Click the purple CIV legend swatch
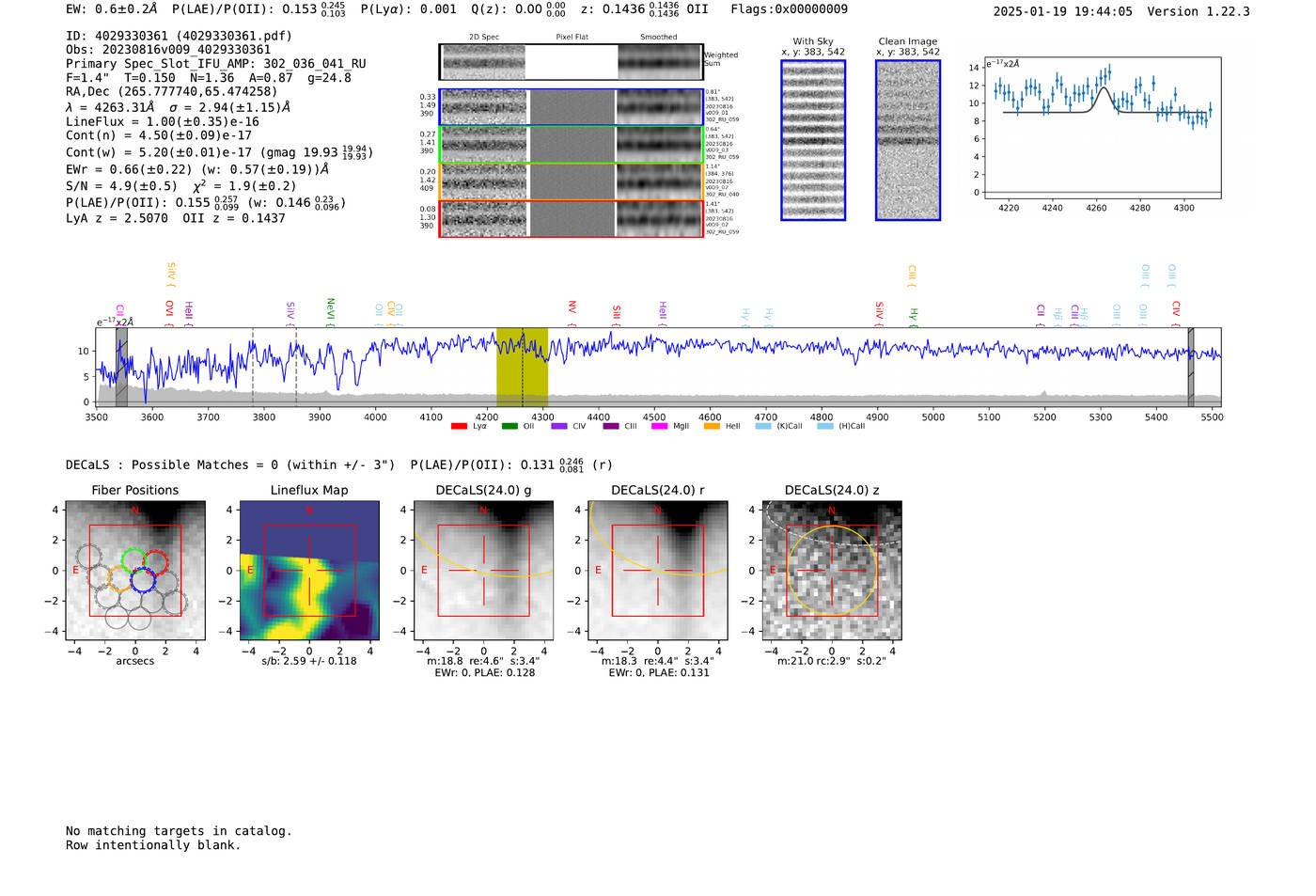Image resolution: width=1316 pixels, height=896 pixels. pos(559,427)
